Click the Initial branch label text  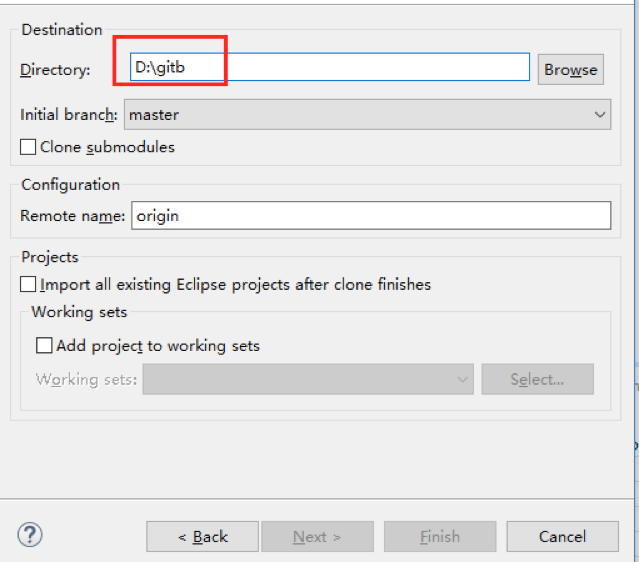click(69, 115)
